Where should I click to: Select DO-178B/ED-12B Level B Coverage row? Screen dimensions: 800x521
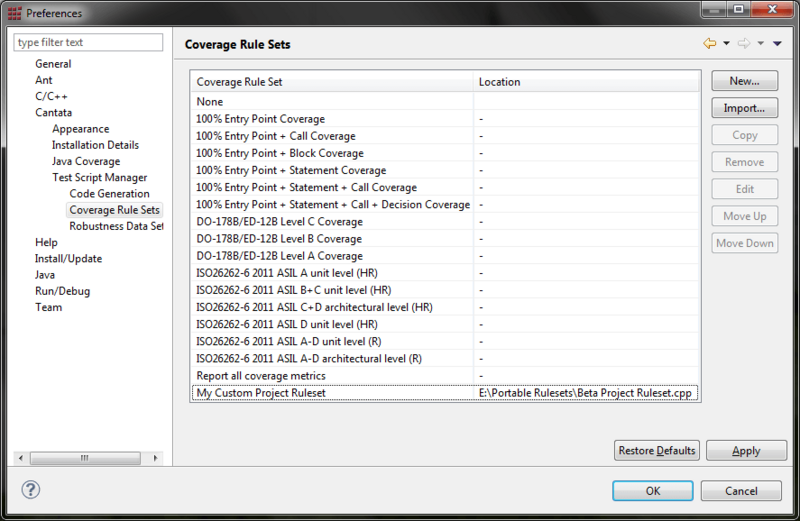[445, 239]
